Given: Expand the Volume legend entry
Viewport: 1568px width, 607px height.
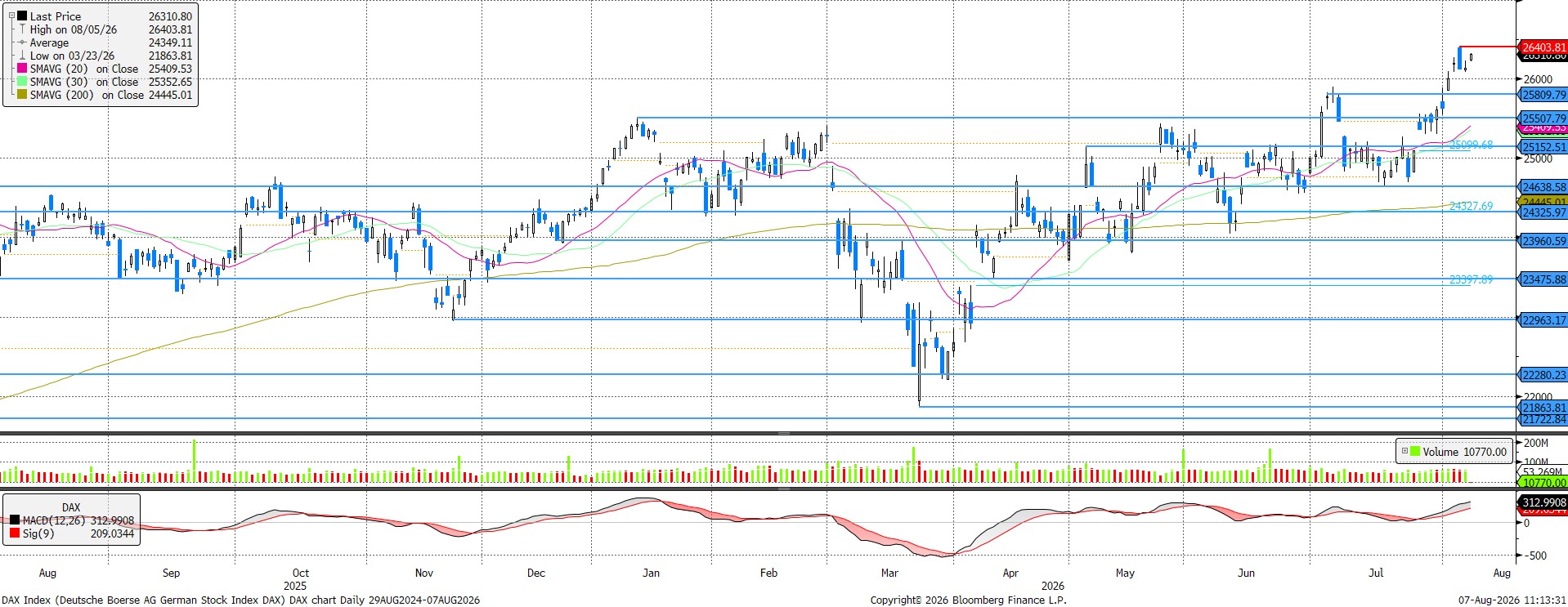Looking at the screenshot, I should click(x=1404, y=451).
